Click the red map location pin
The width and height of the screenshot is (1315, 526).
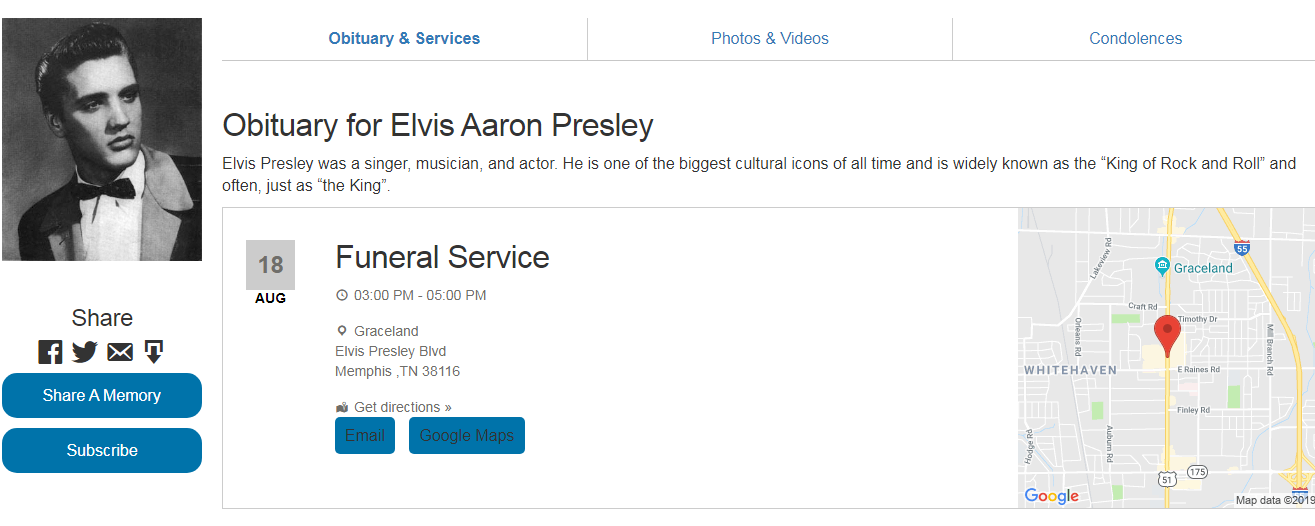[1167, 333]
